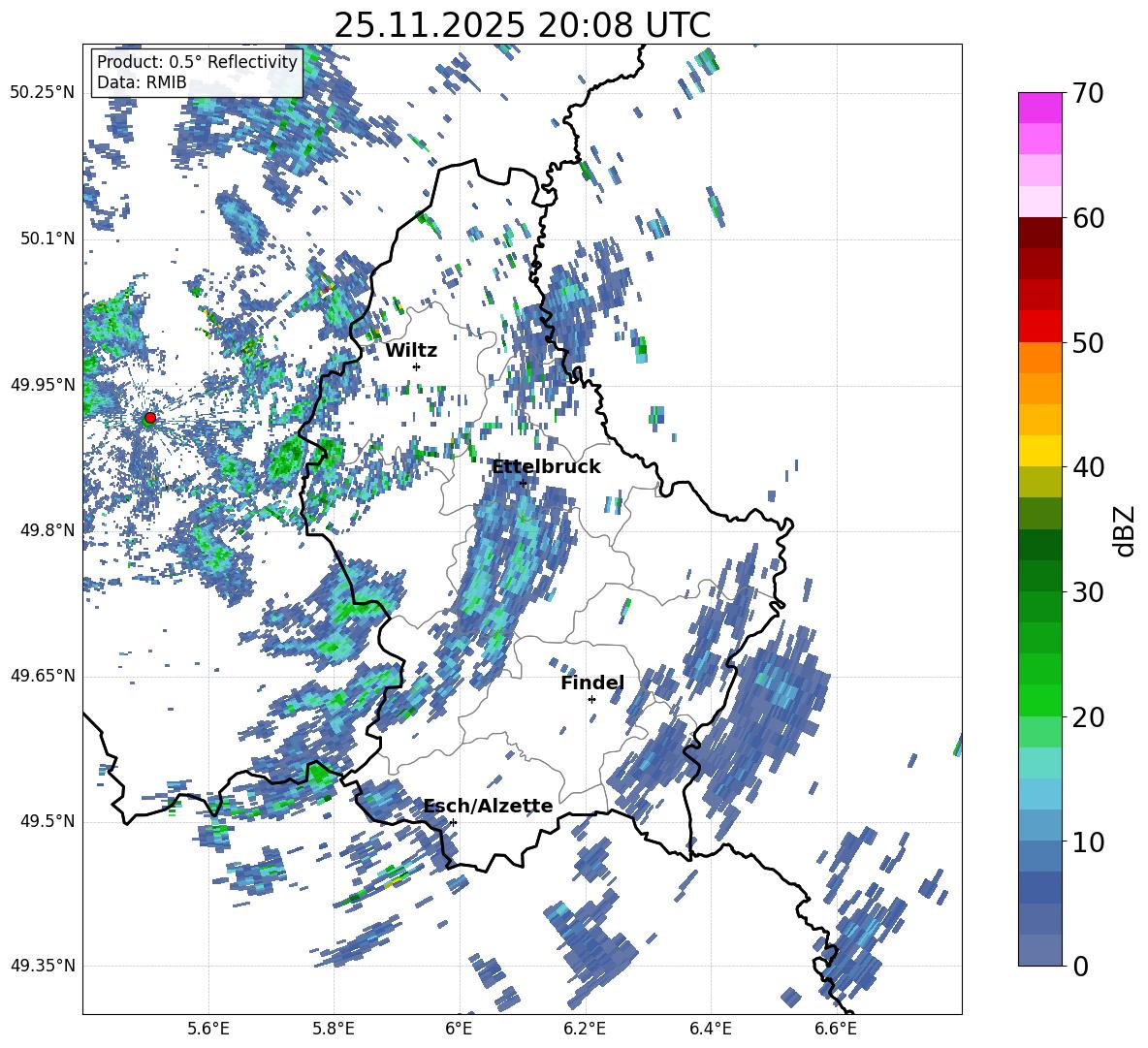Click the title "25.11.2025 20:08 UTC"
This screenshot has width=1148, height=1048.
[x=522, y=25]
